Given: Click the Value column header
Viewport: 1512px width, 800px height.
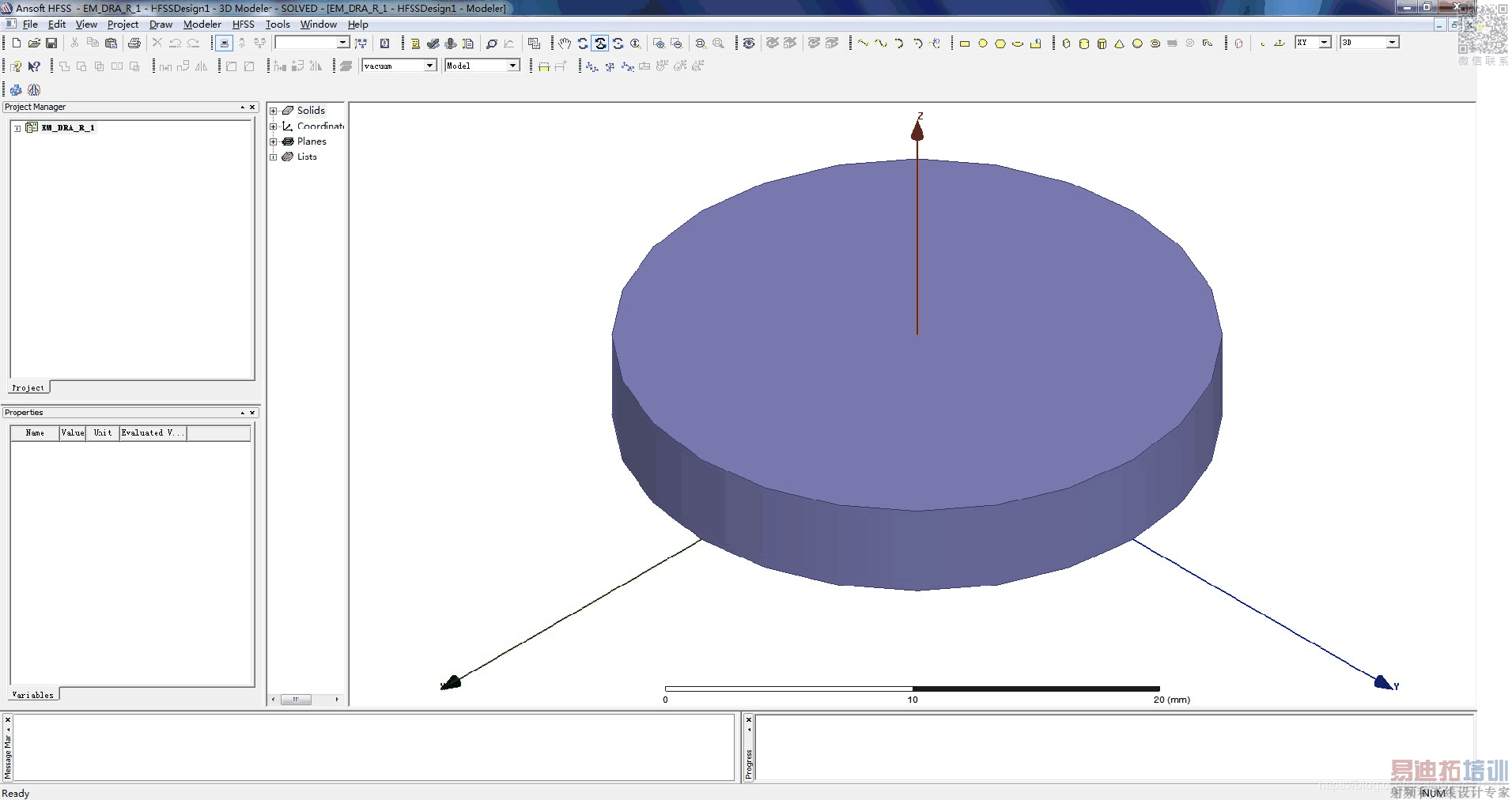Looking at the screenshot, I should [73, 433].
